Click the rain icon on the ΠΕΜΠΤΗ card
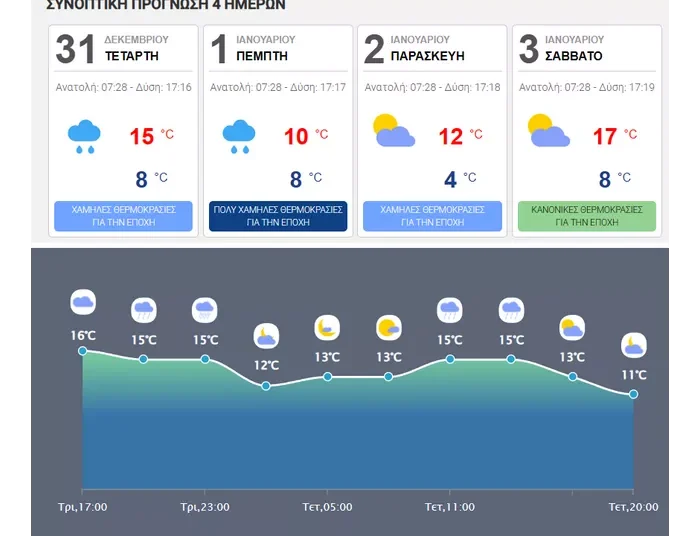700x536 pixels. point(239,135)
